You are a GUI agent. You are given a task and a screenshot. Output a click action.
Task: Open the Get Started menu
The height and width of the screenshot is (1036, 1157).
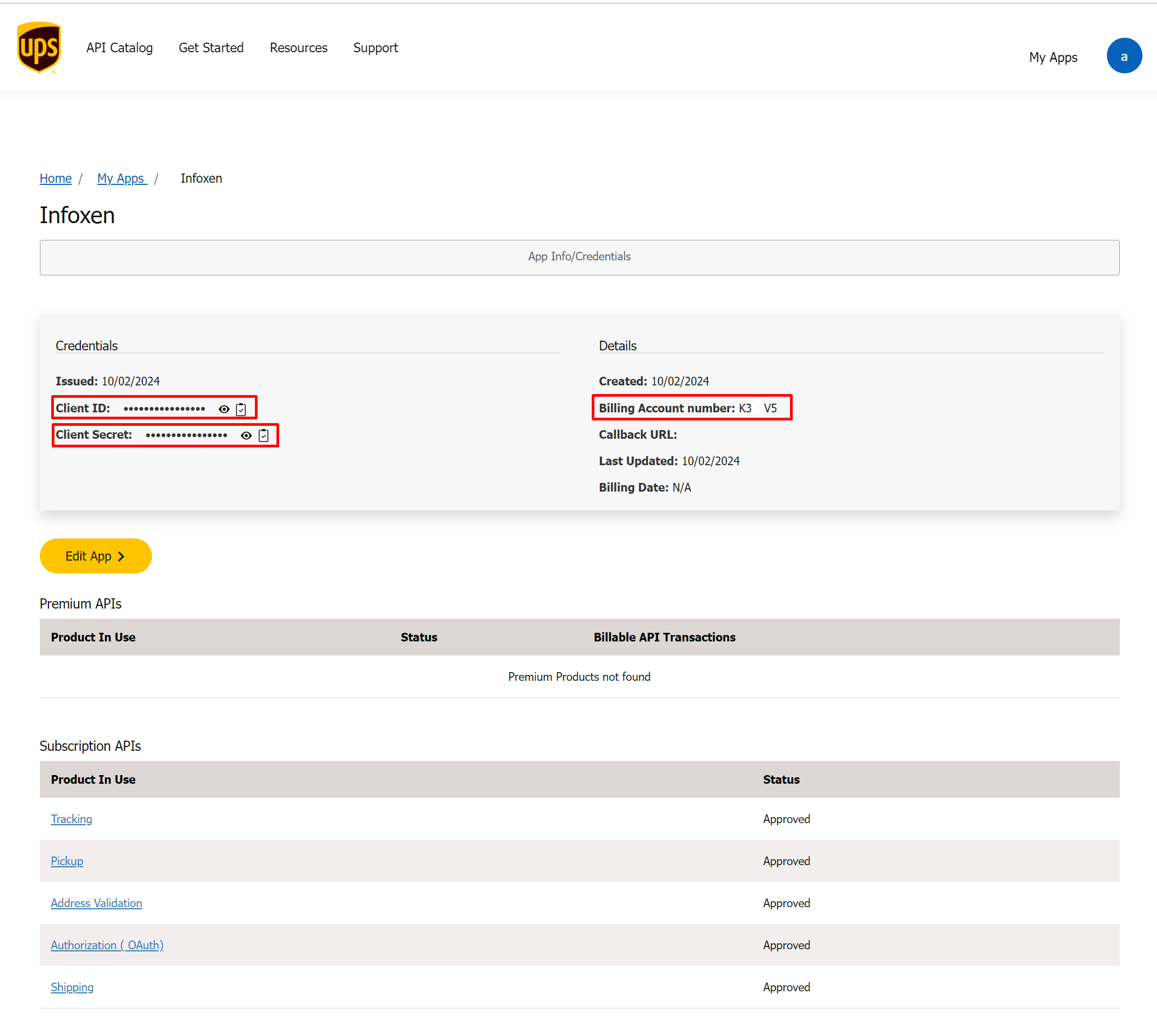[211, 48]
